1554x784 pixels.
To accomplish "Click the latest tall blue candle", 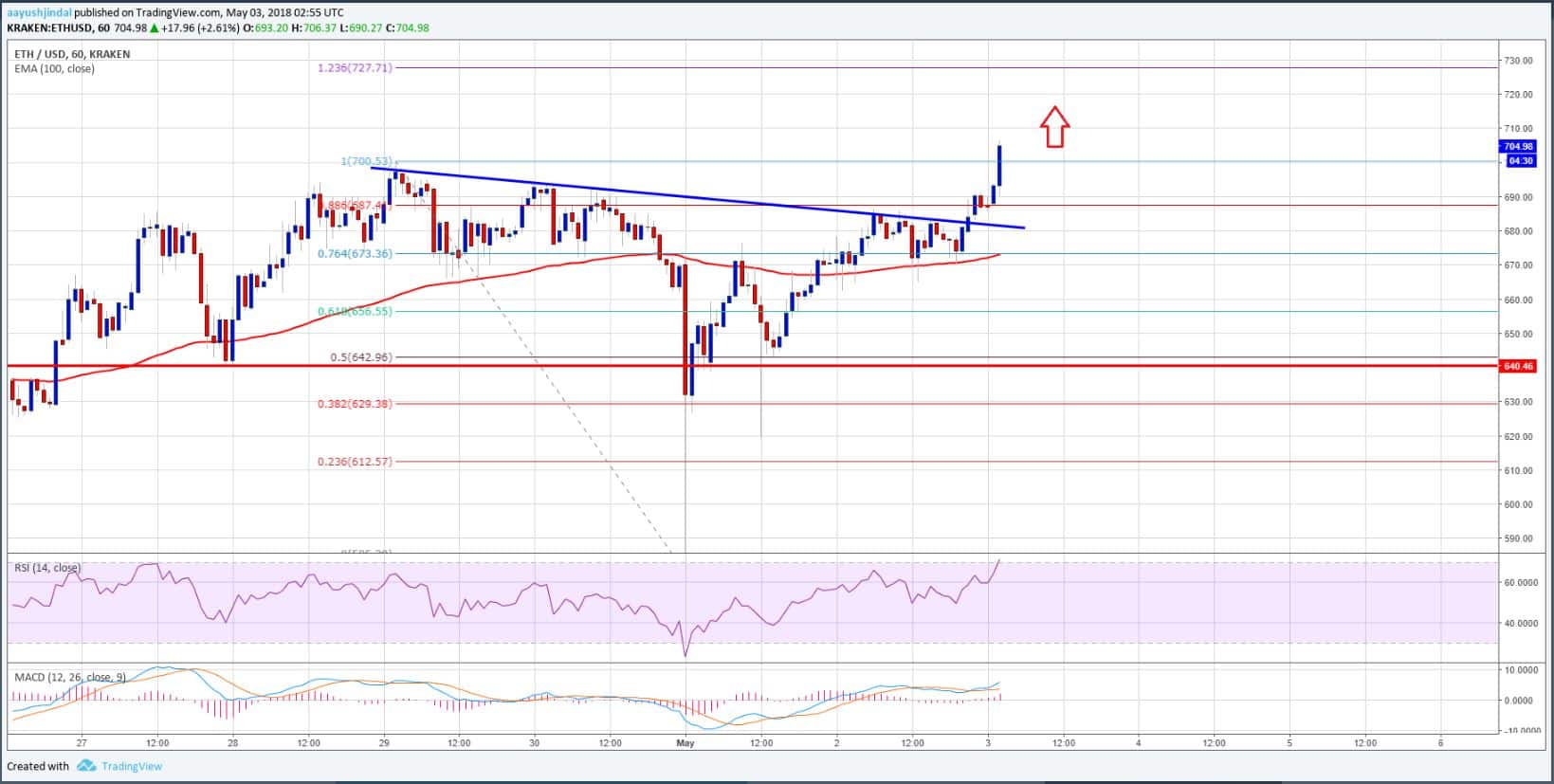I will tap(999, 166).
